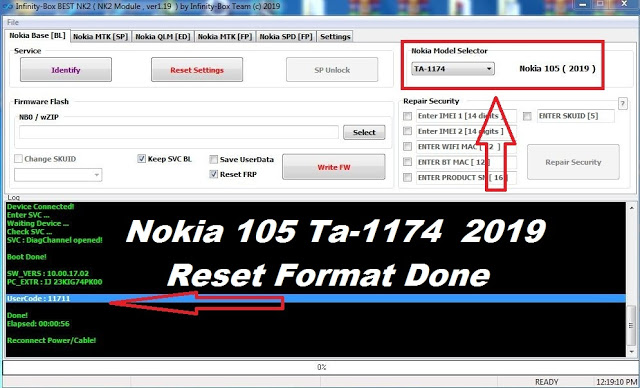The image size is (640, 388).
Task: Click the SVC : DiagChannel opened! log line
Action: pyautogui.click(x=55, y=240)
